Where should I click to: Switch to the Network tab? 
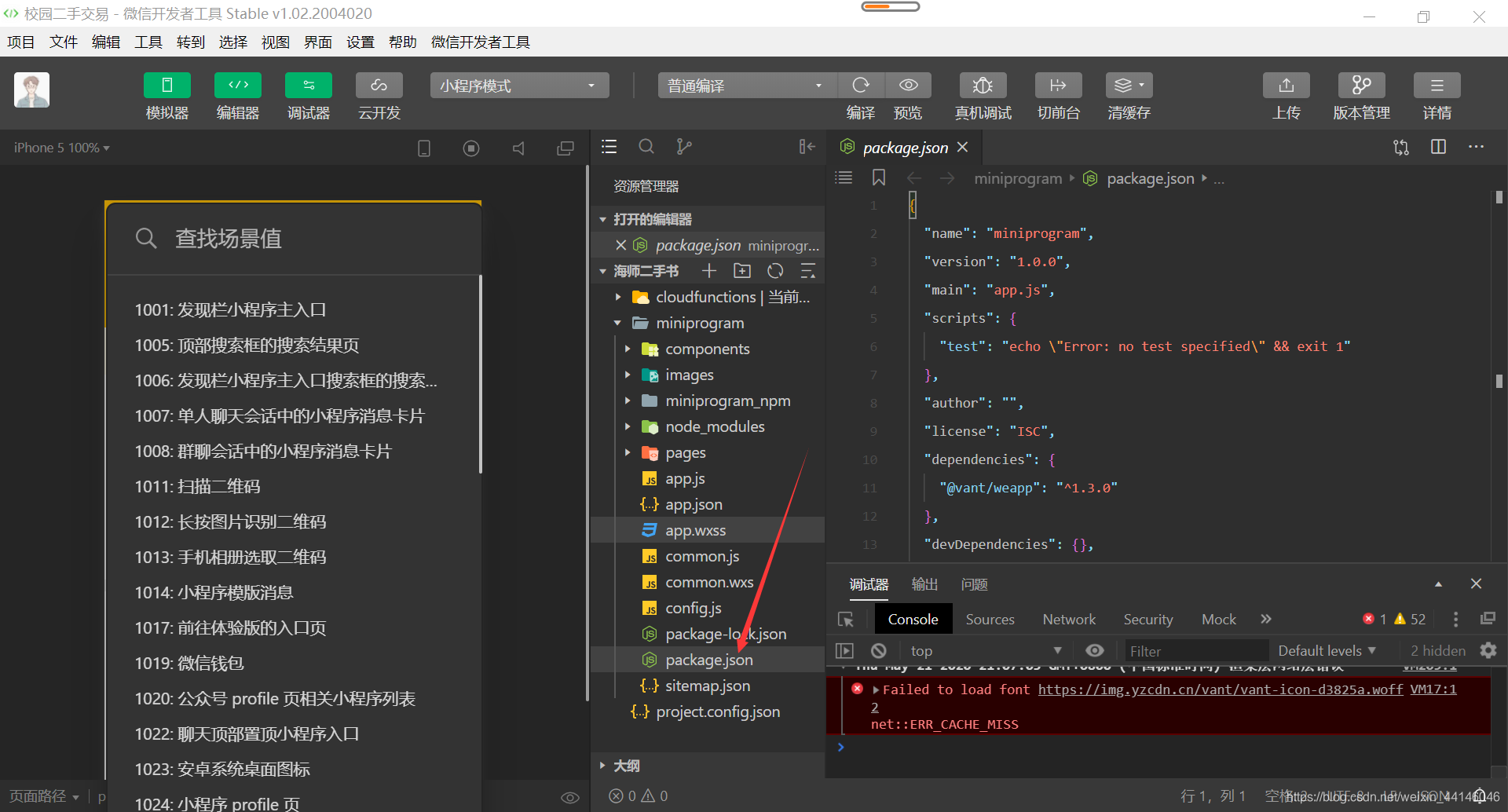[x=1069, y=619]
